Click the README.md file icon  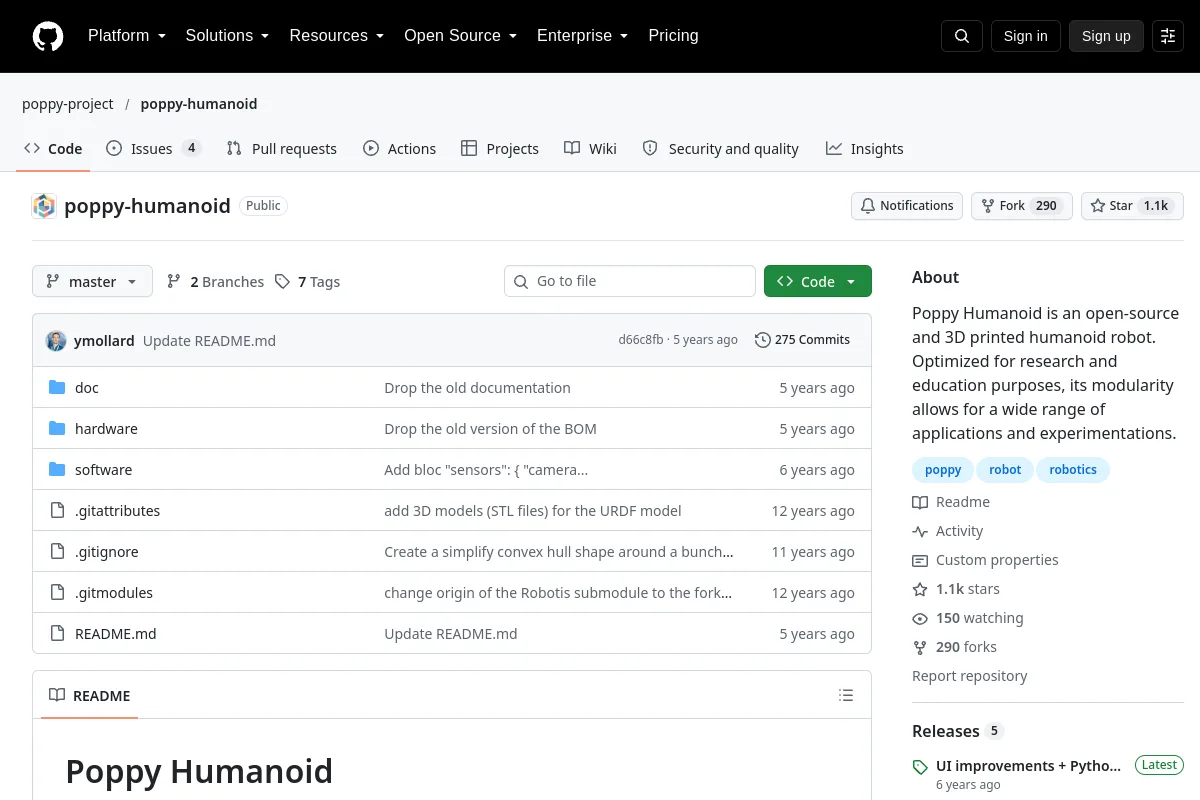coord(57,634)
